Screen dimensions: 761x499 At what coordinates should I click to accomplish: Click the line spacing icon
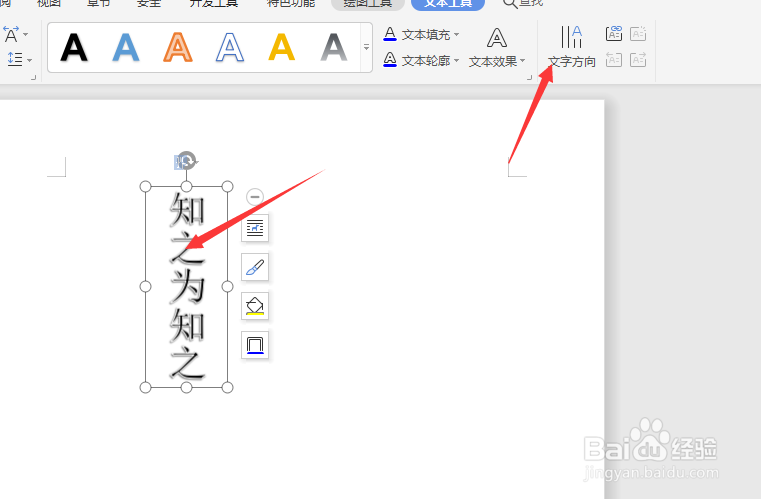tap(14, 59)
